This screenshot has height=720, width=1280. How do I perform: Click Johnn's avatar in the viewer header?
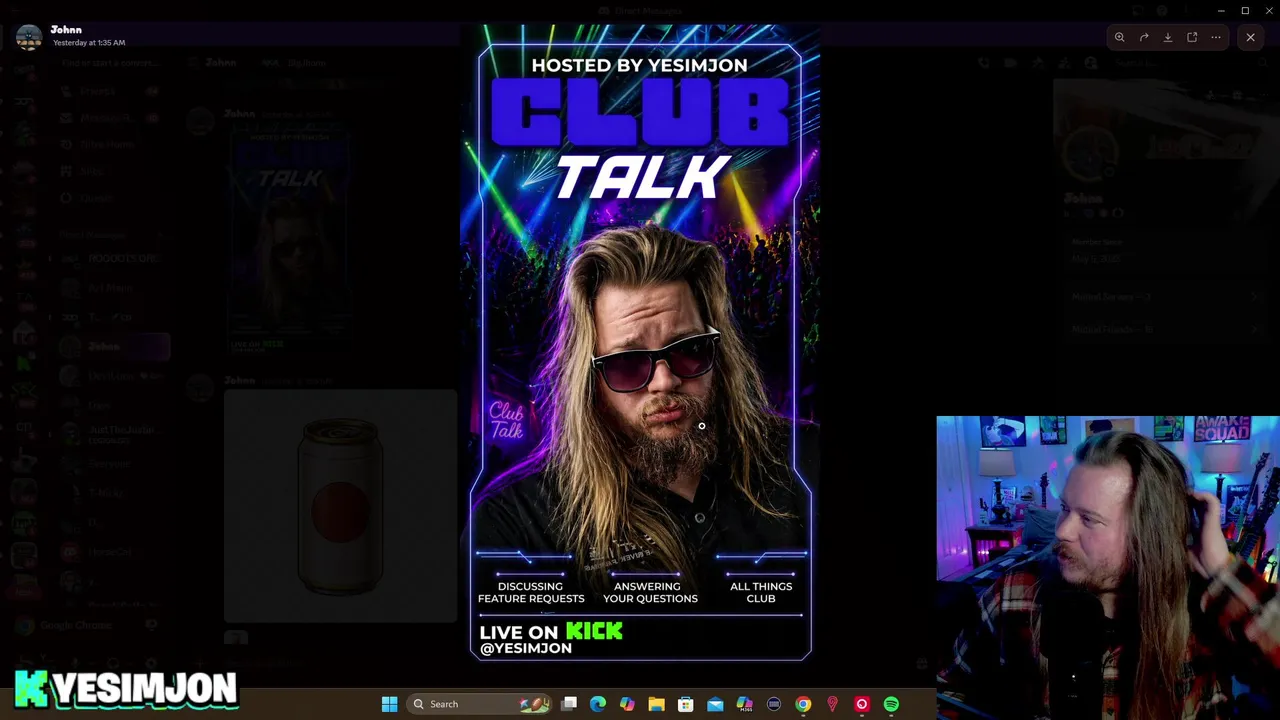pos(29,36)
